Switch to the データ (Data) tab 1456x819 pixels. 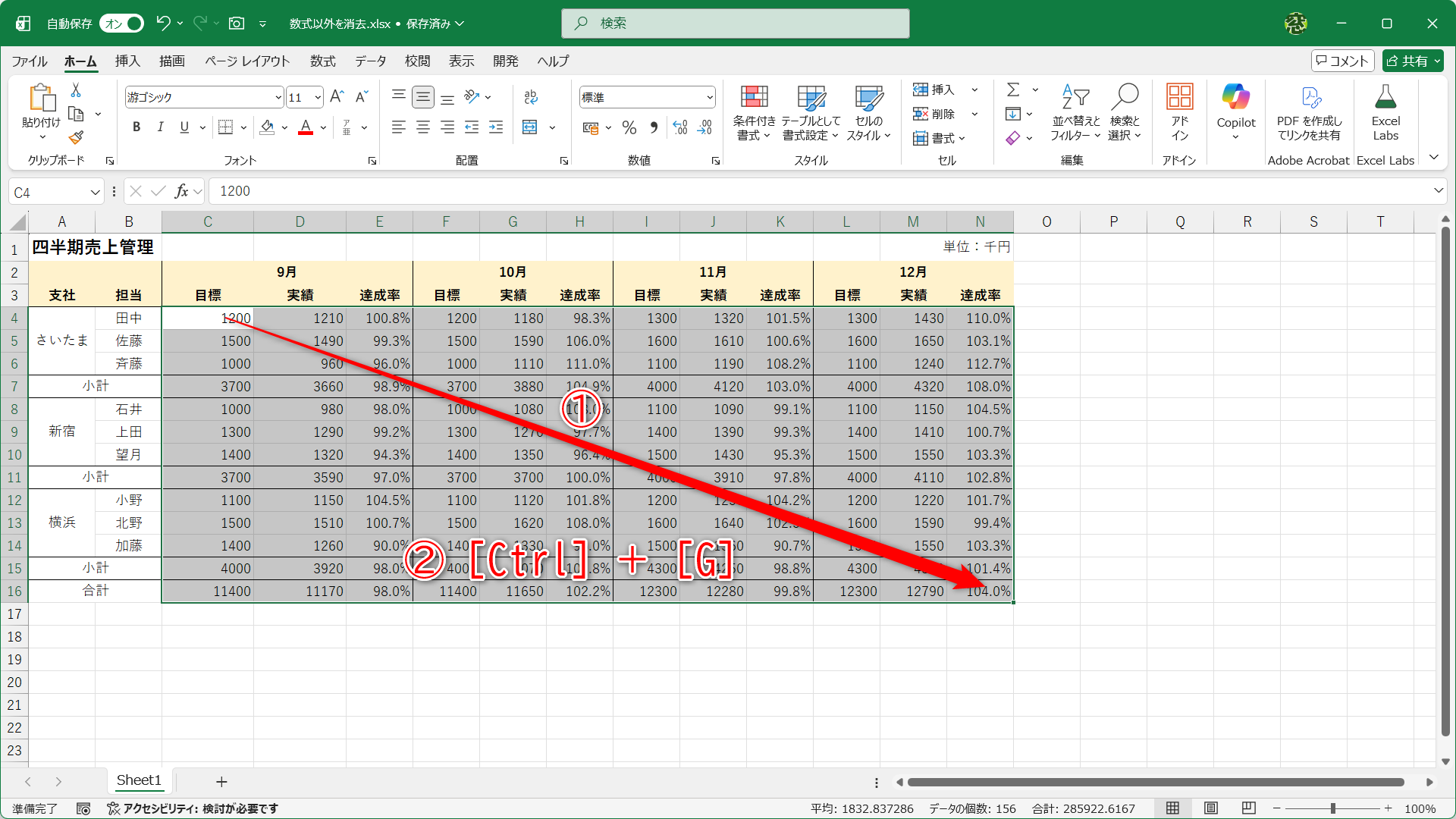coord(370,61)
